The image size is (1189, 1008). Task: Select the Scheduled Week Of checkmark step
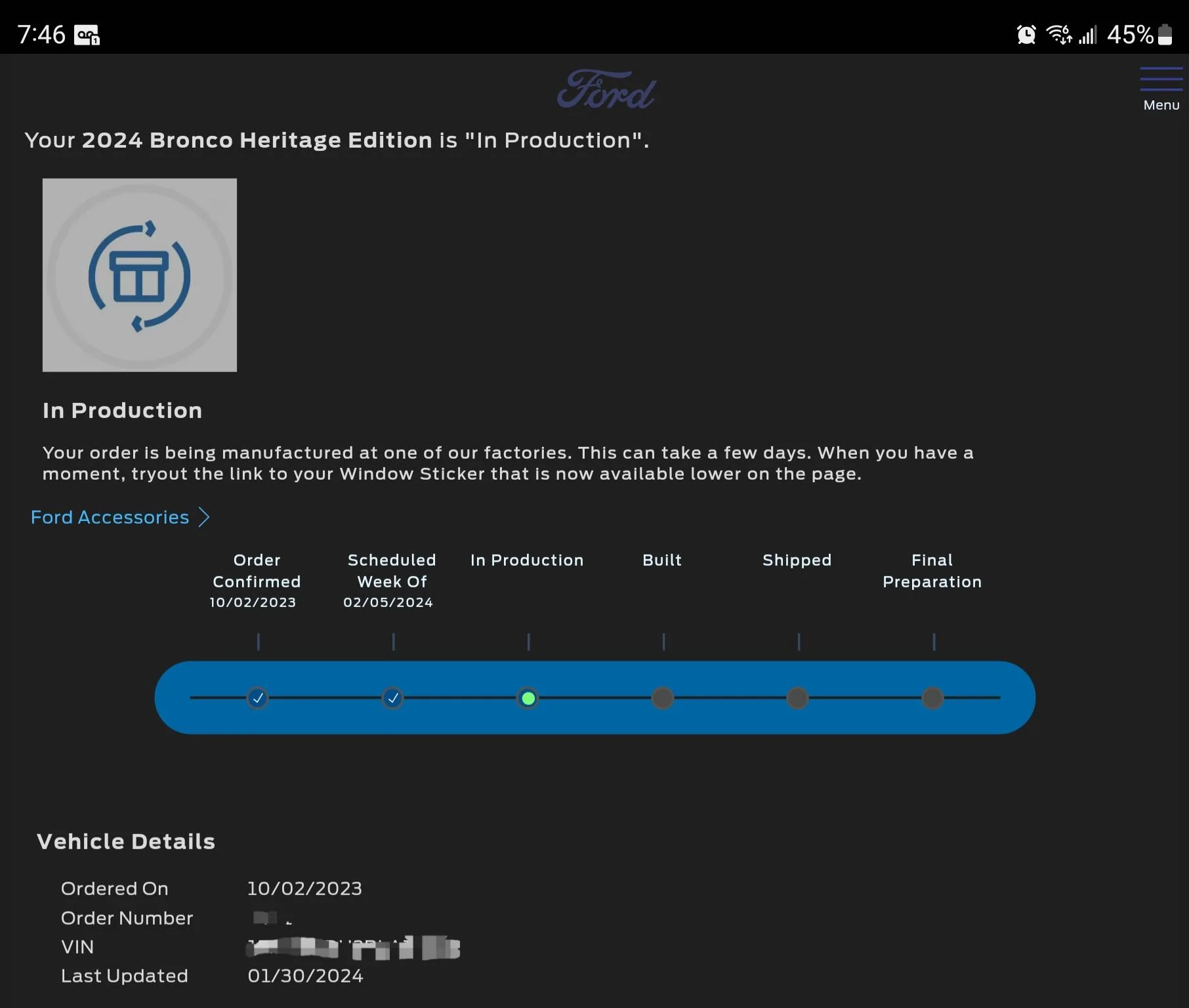click(x=392, y=698)
